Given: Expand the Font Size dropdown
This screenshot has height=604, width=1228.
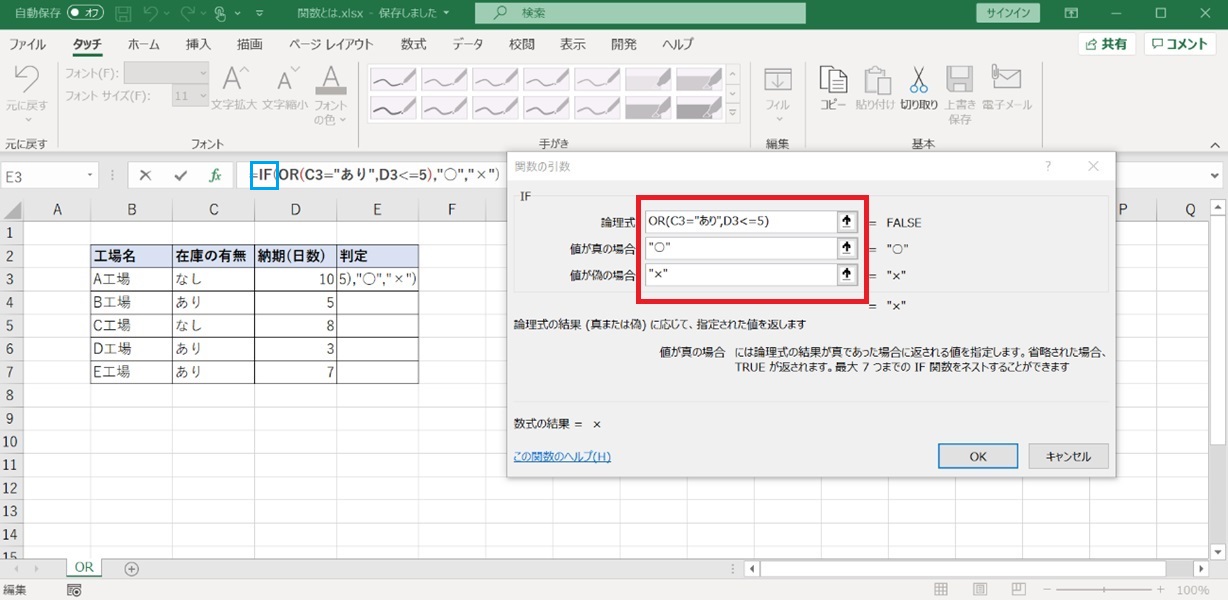Looking at the screenshot, I should (203, 96).
